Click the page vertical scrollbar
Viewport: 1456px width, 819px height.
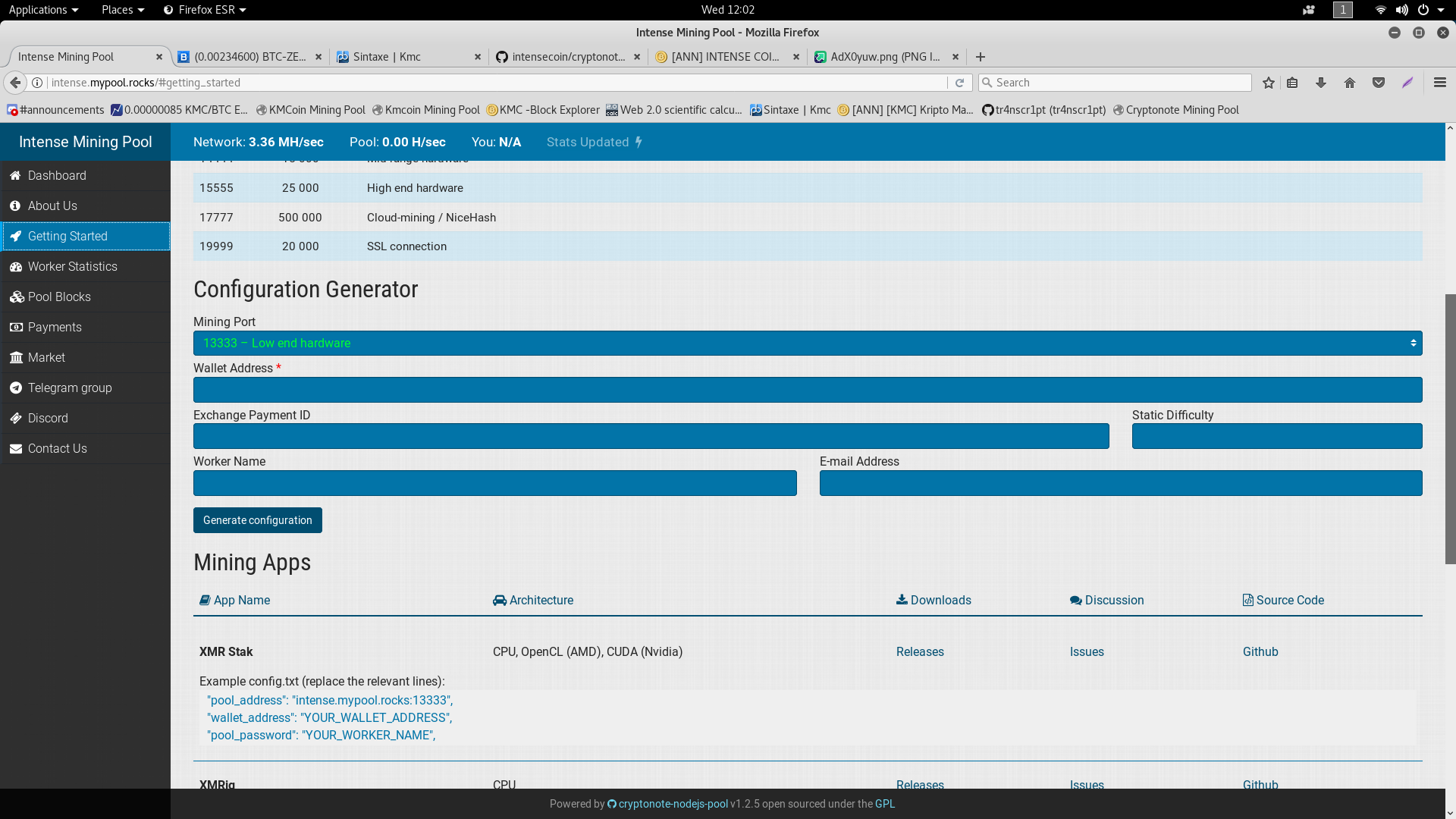tap(1450, 428)
